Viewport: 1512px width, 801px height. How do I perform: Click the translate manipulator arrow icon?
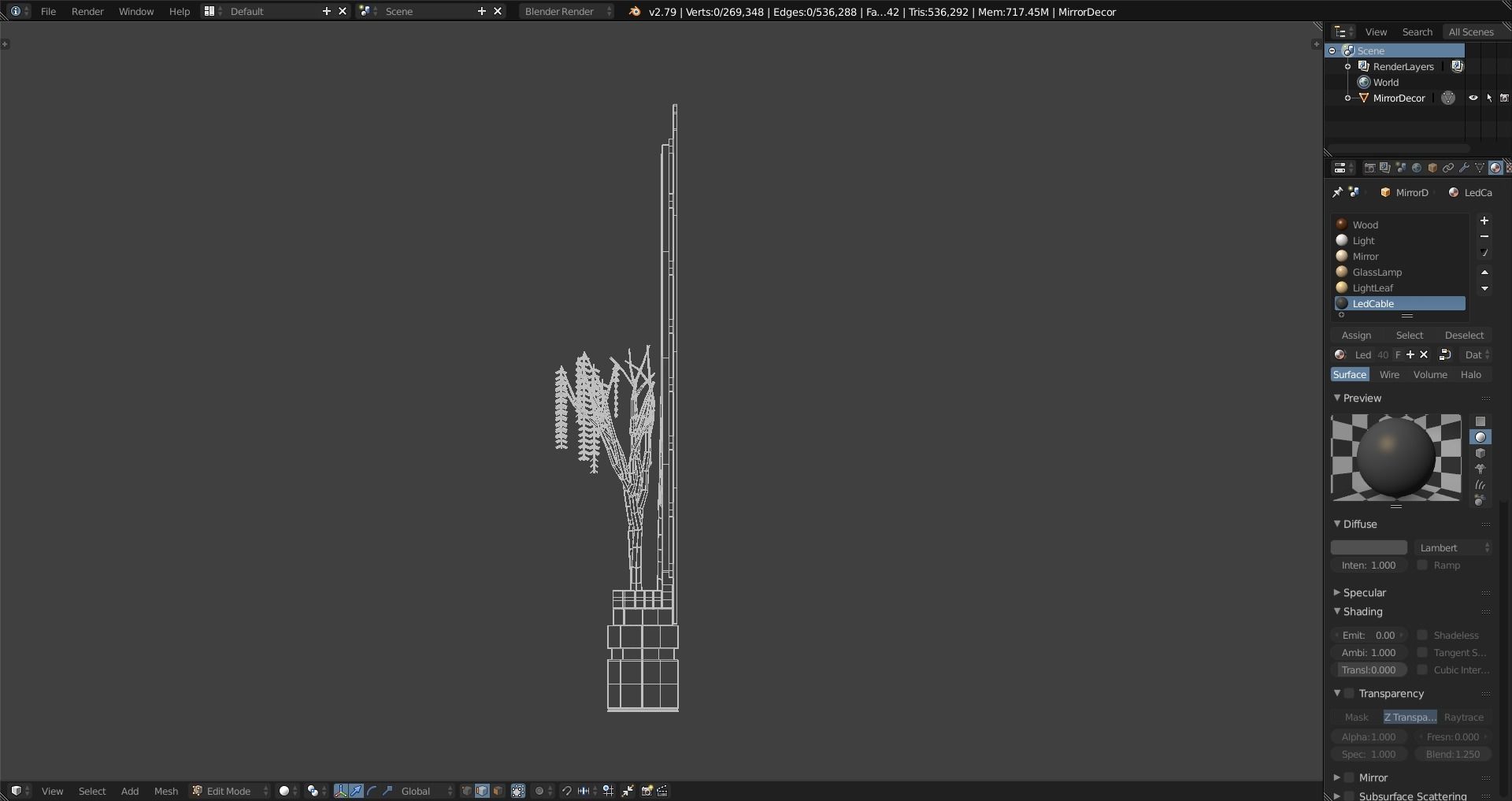point(356,791)
